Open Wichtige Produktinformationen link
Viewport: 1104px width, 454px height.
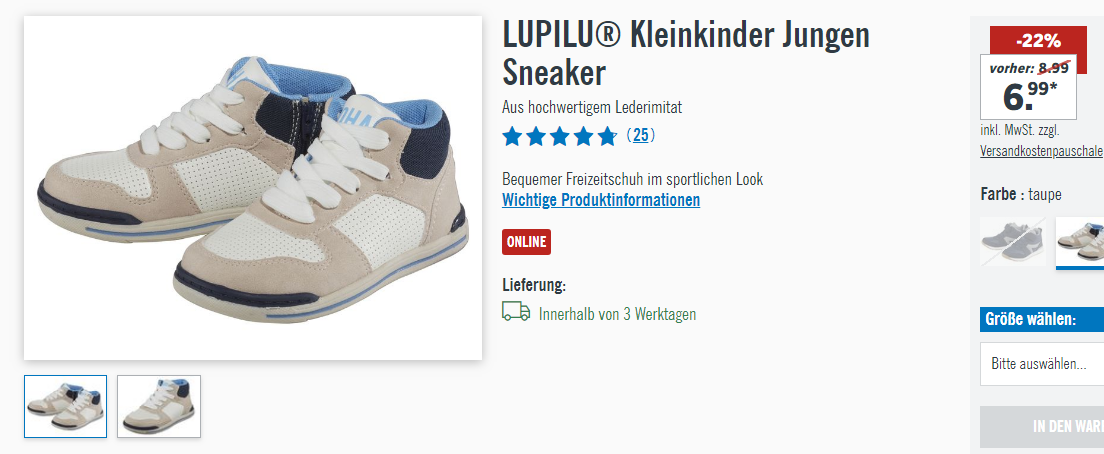[601, 200]
